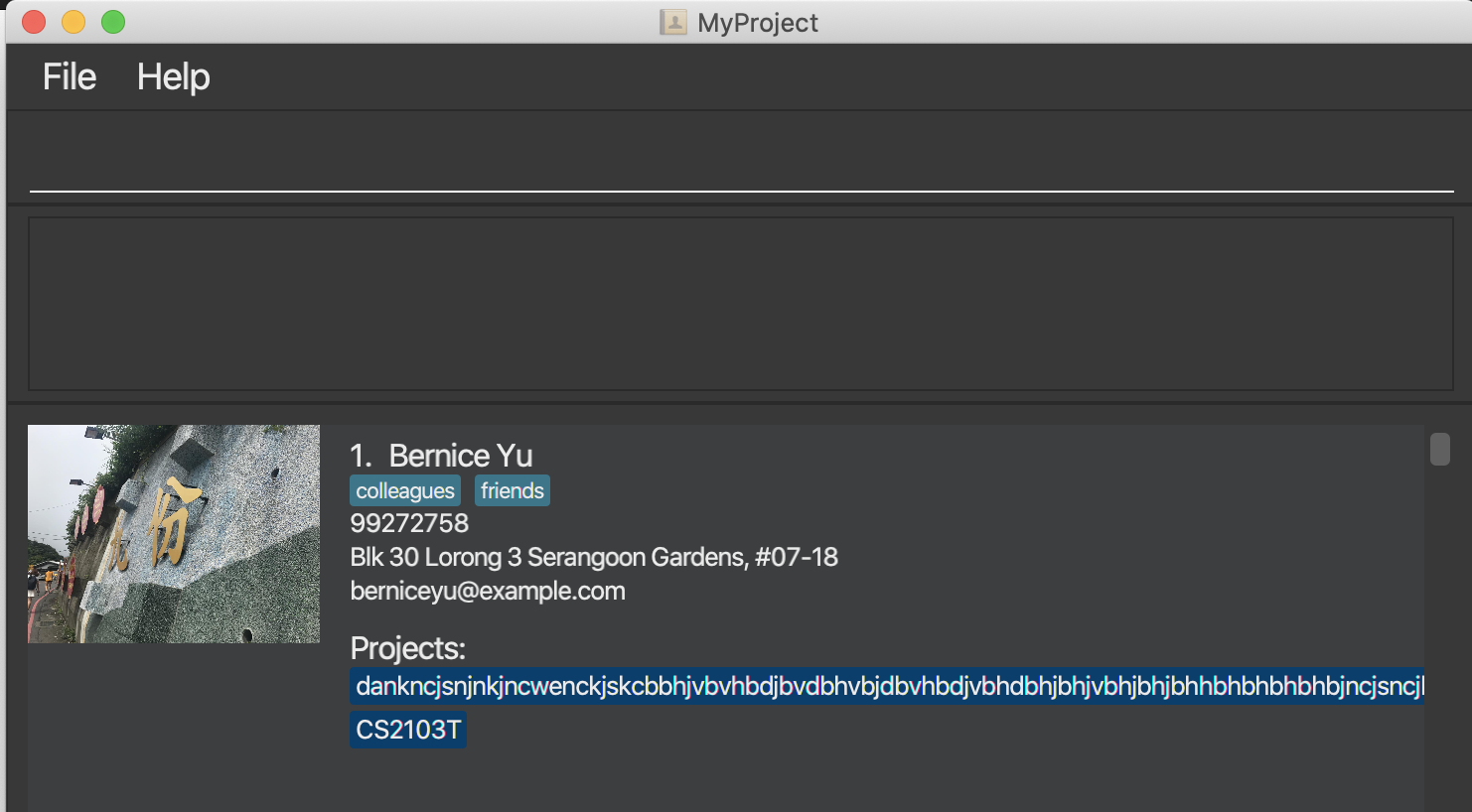Minimize the MyProject window

[x=74, y=22]
